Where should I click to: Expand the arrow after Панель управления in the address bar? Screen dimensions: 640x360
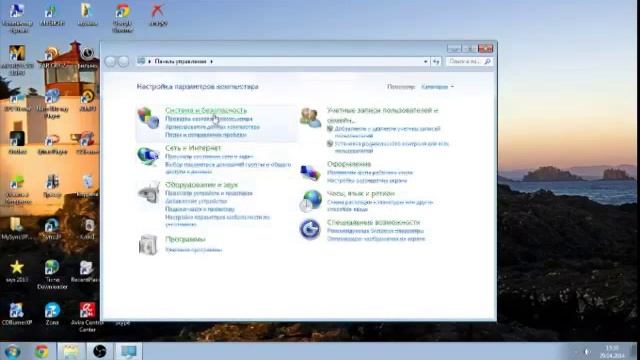pyautogui.click(x=211, y=61)
